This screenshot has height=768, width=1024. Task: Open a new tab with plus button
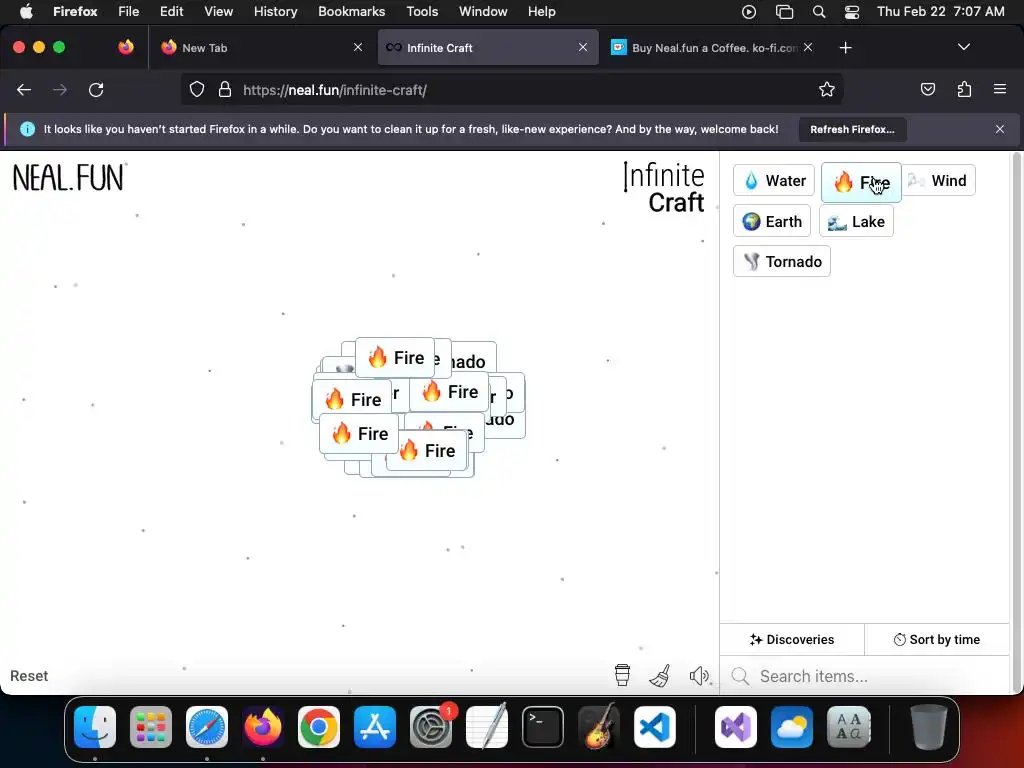[x=846, y=48]
